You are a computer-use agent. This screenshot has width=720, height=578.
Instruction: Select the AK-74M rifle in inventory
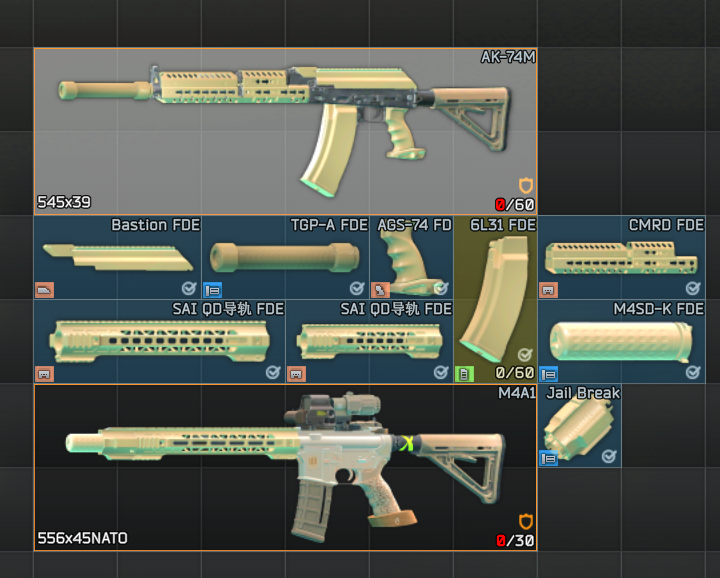285,130
